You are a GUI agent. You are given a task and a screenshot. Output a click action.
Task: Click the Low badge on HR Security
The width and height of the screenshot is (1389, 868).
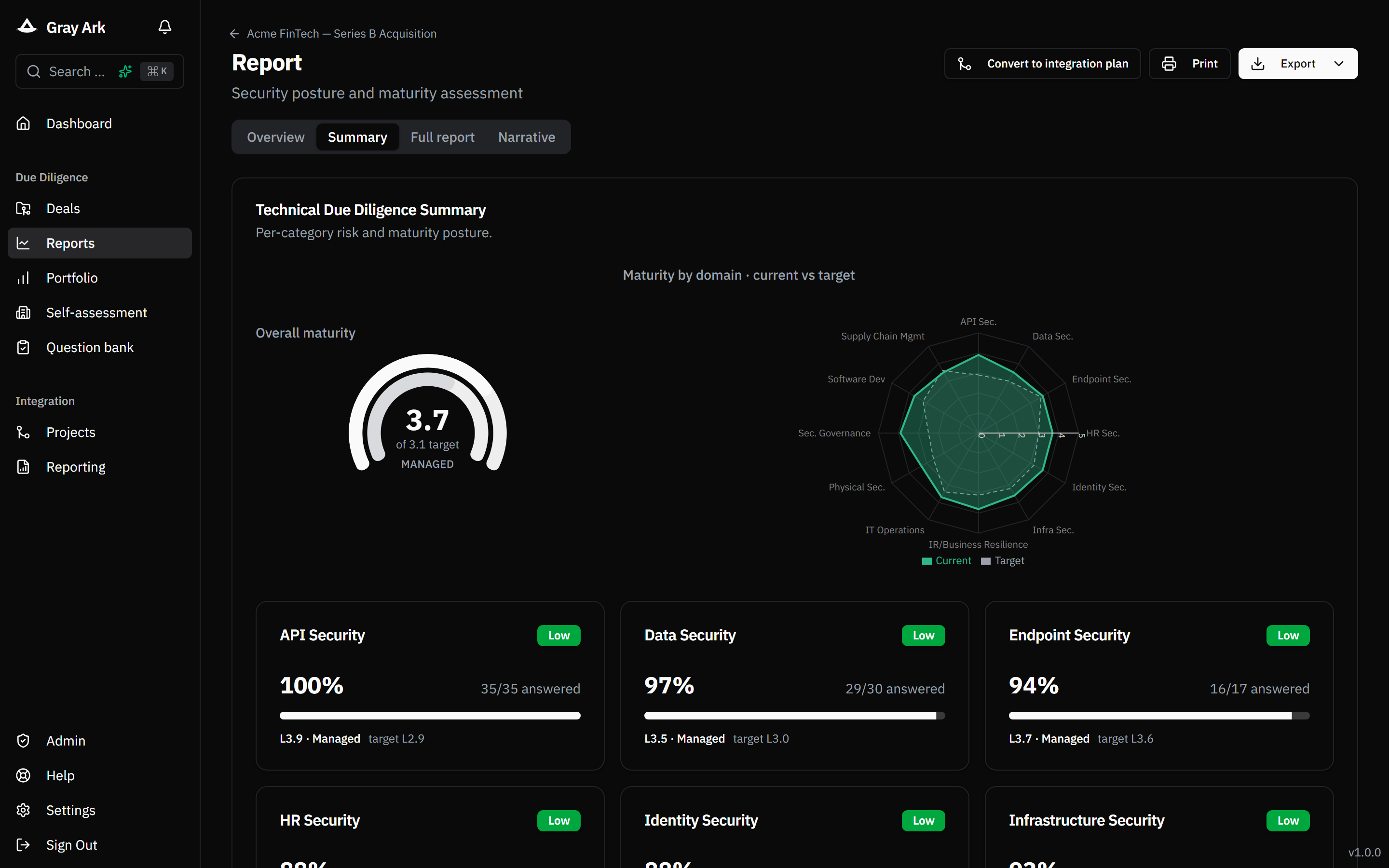click(558, 821)
